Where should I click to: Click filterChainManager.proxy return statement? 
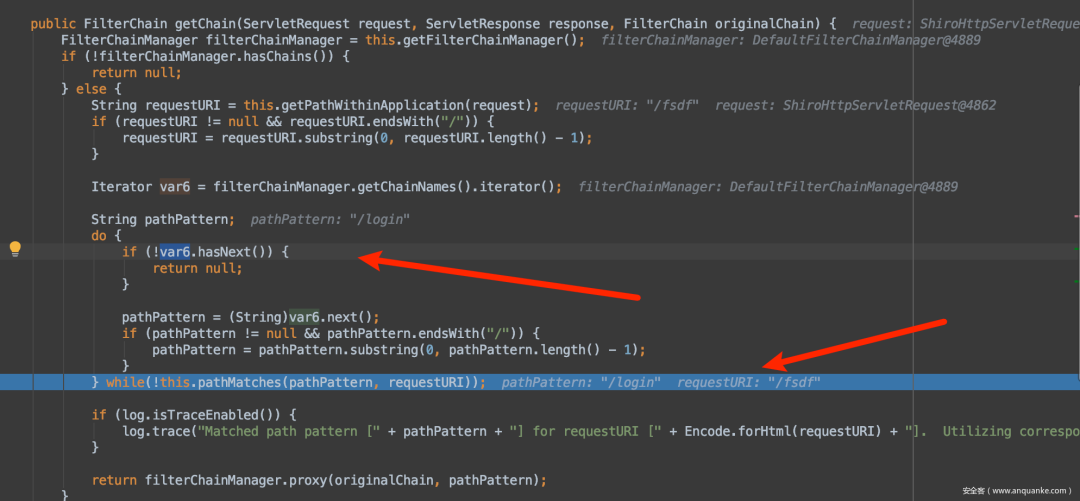coord(319,480)
